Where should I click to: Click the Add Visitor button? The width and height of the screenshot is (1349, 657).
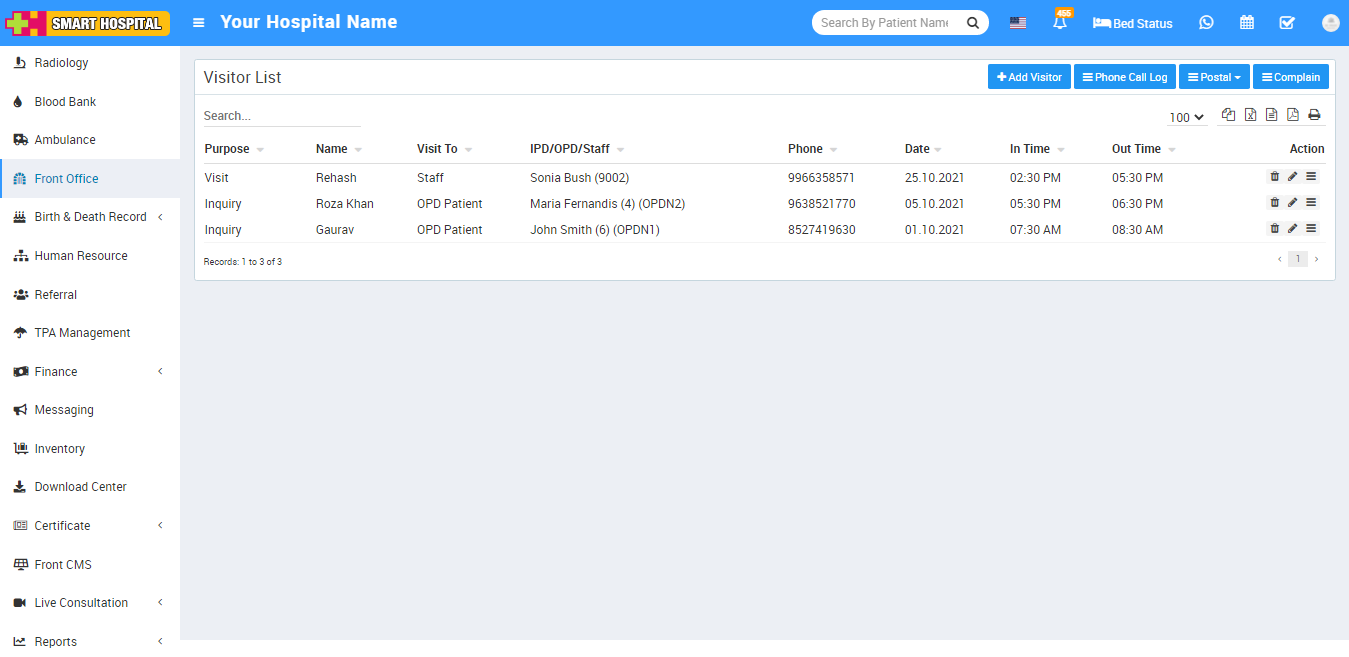pyautogui.click(x=1029, y=77)
